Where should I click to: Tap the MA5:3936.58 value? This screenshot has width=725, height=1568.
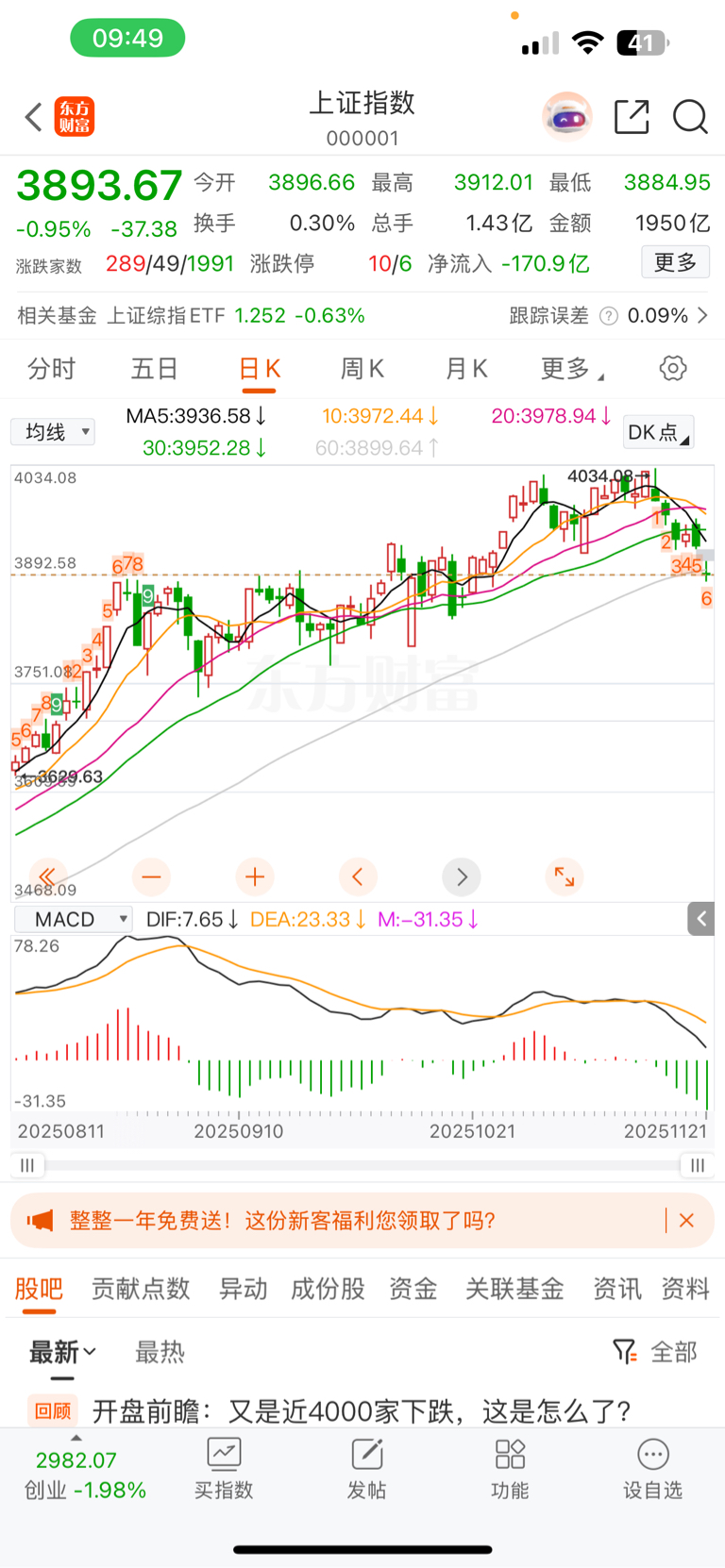(196, 416)
